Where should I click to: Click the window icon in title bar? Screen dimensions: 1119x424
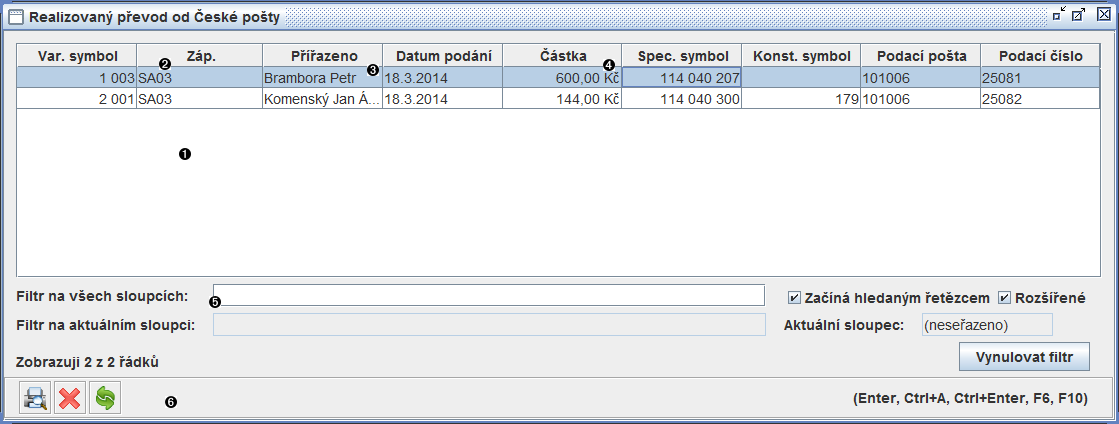click(16, 16)
